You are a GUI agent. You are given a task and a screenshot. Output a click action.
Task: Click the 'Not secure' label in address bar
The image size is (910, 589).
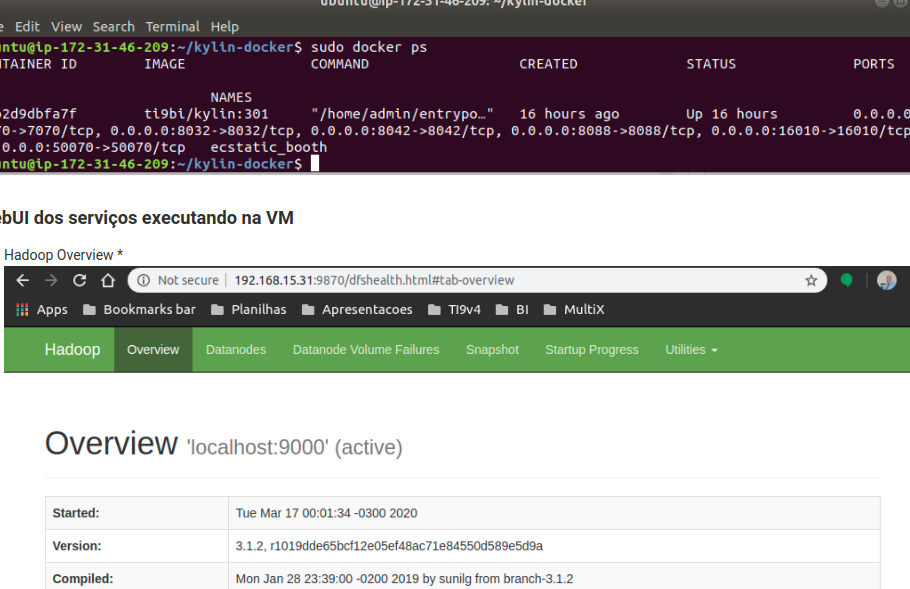coord(188,280)
